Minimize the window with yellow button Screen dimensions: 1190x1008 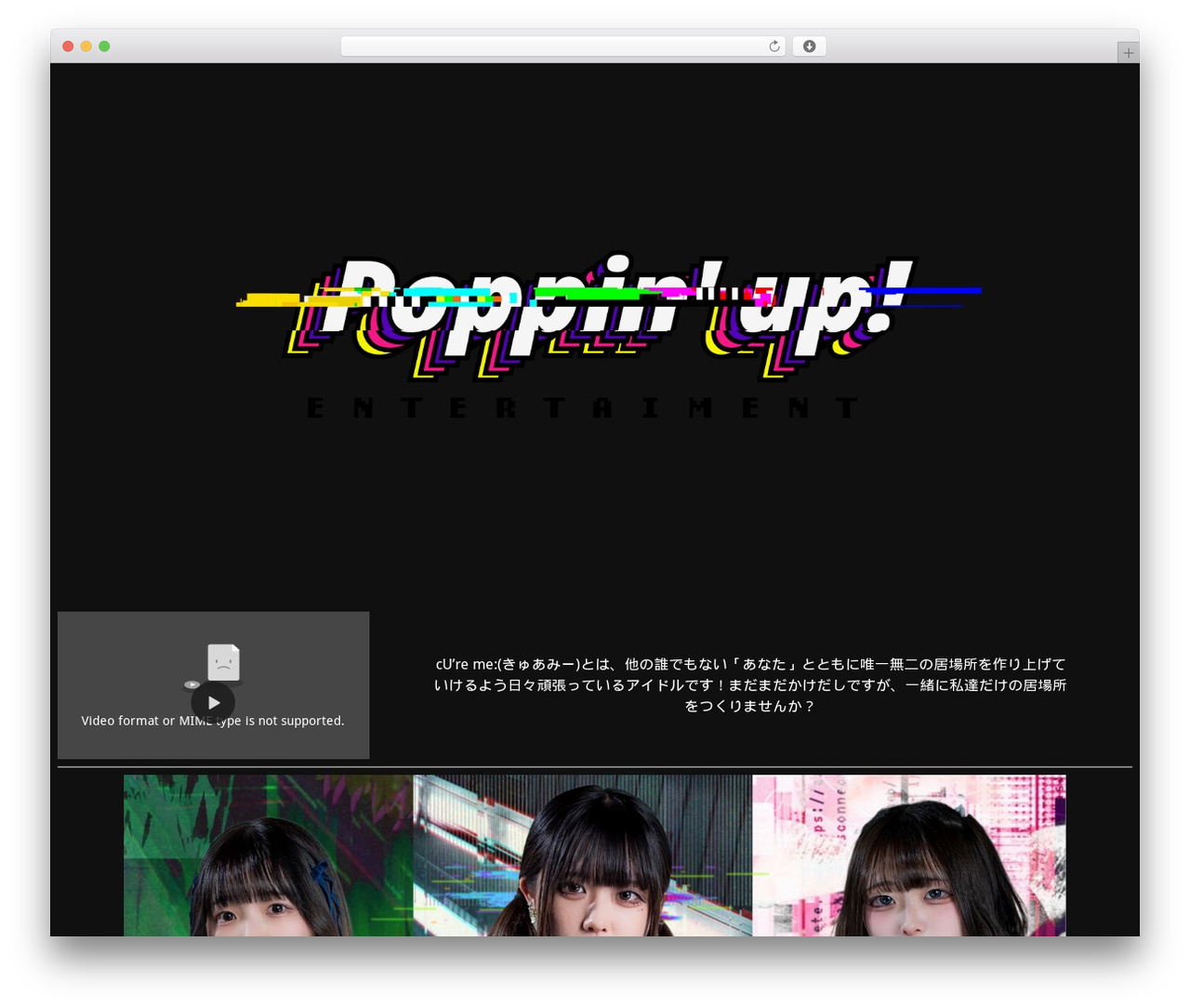click(x=86, y=46)
